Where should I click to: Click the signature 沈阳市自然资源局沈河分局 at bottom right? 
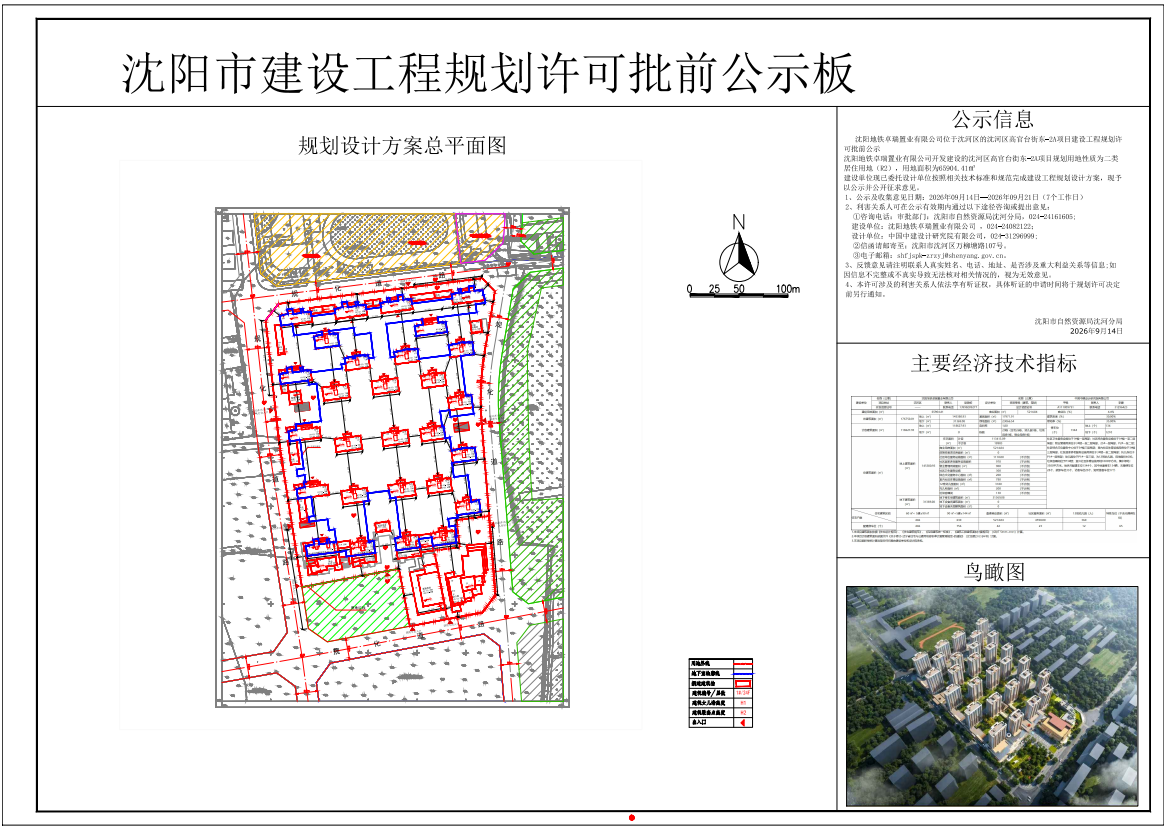(x=1078, y=321)
